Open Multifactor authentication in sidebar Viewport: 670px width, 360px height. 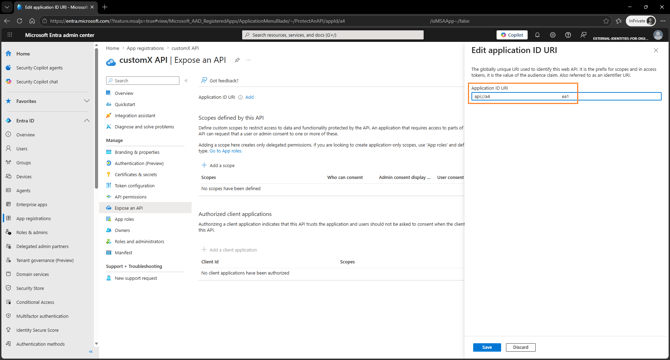point(42,316)
